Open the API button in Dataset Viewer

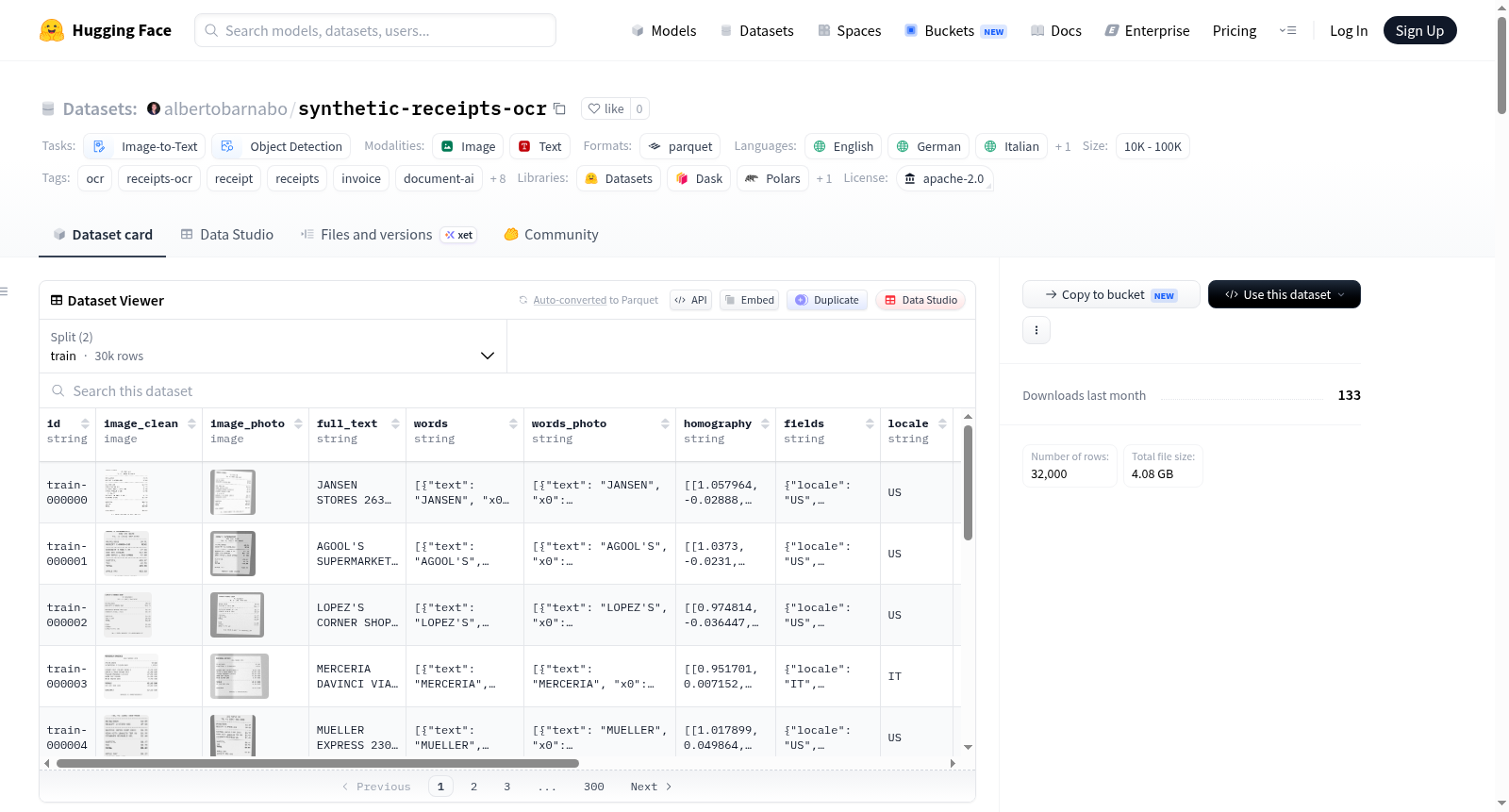click(x=690, y=300)
